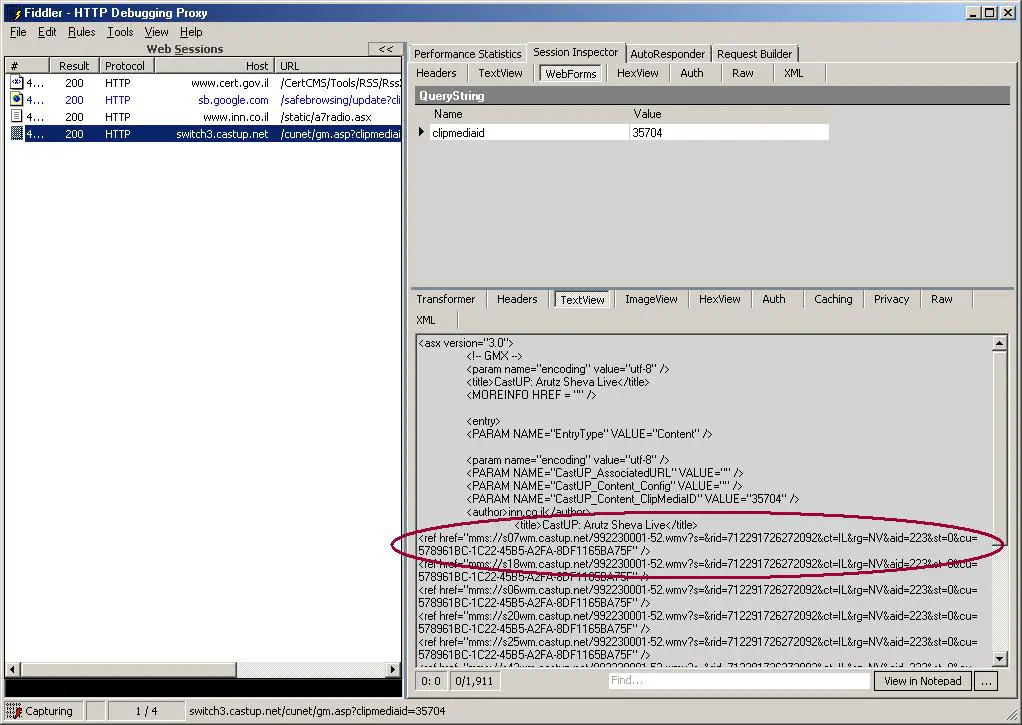Click sessions list left scroll arrow

(x=12, y=670)
